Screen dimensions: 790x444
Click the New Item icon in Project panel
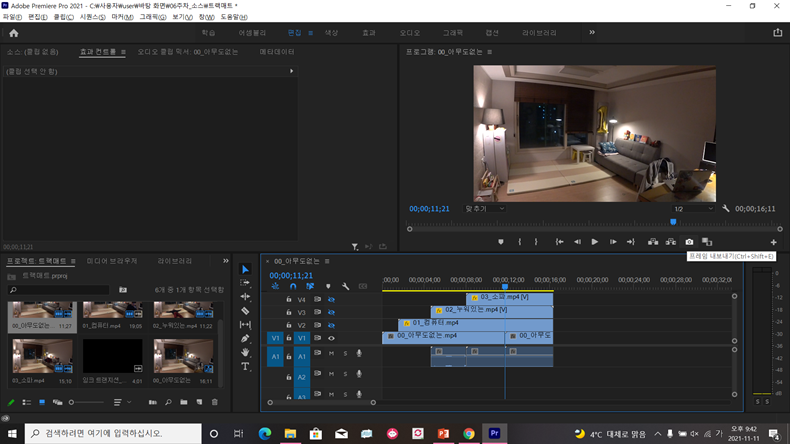click(x=200, y=402)
